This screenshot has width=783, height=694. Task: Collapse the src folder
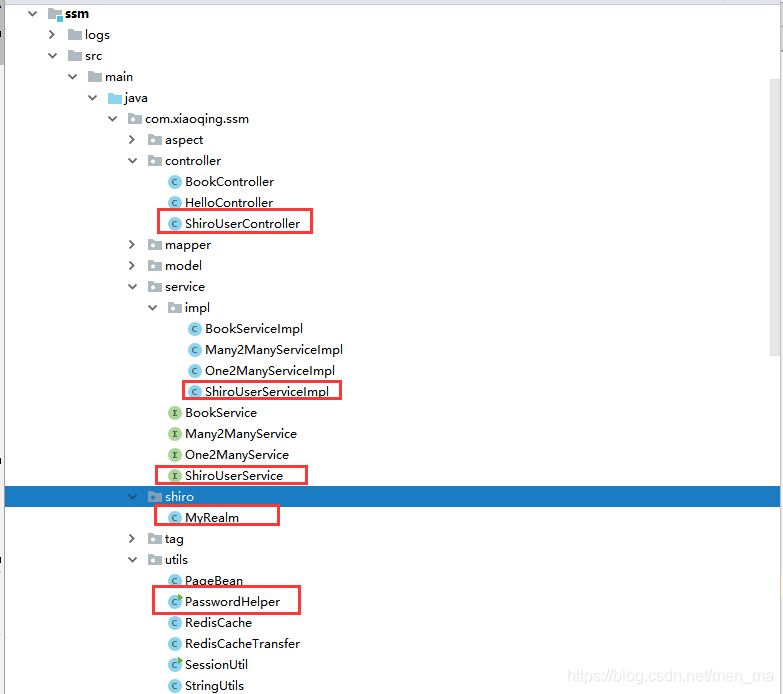pyautogui.click(x=52, y=55)
